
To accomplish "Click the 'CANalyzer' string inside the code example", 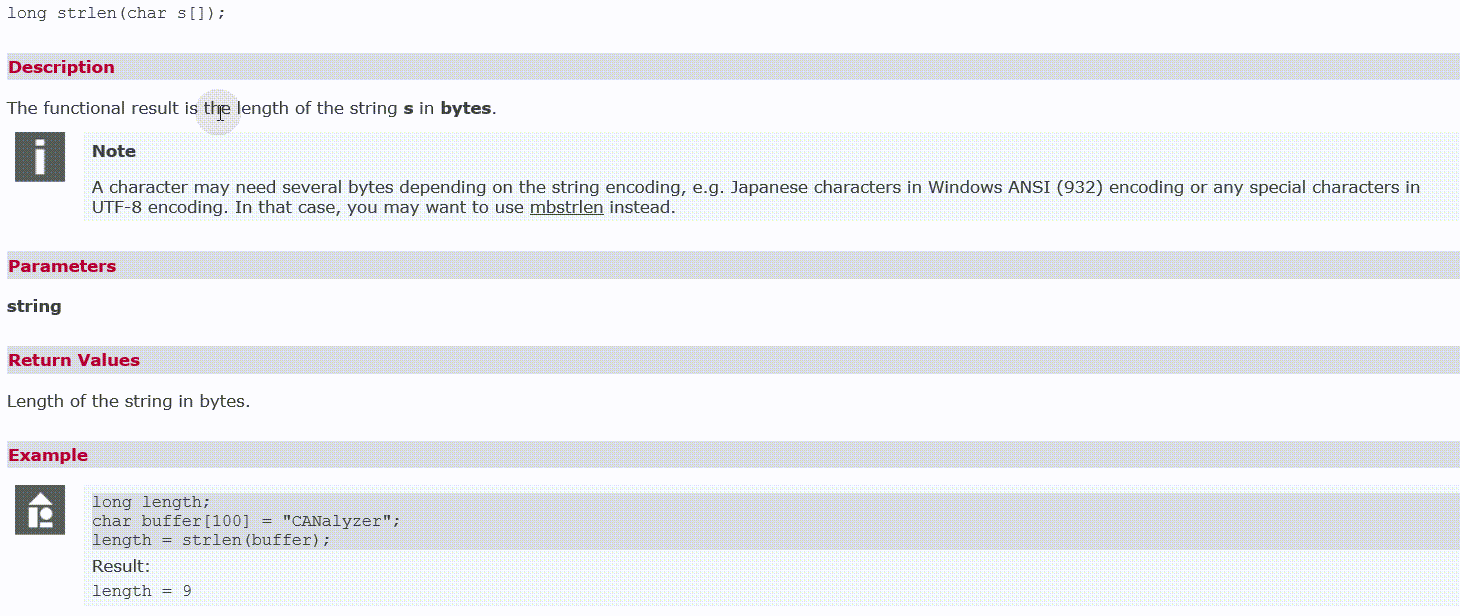I will click(341, 520).
